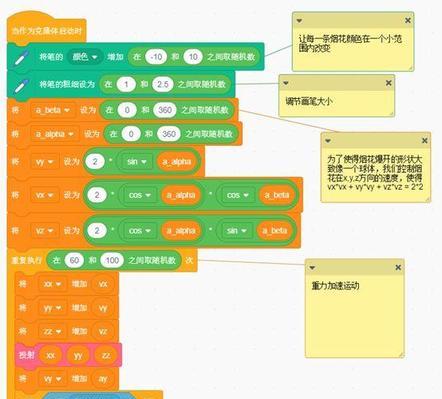Open the vx variable dropdown in set block

coord(45,195)
